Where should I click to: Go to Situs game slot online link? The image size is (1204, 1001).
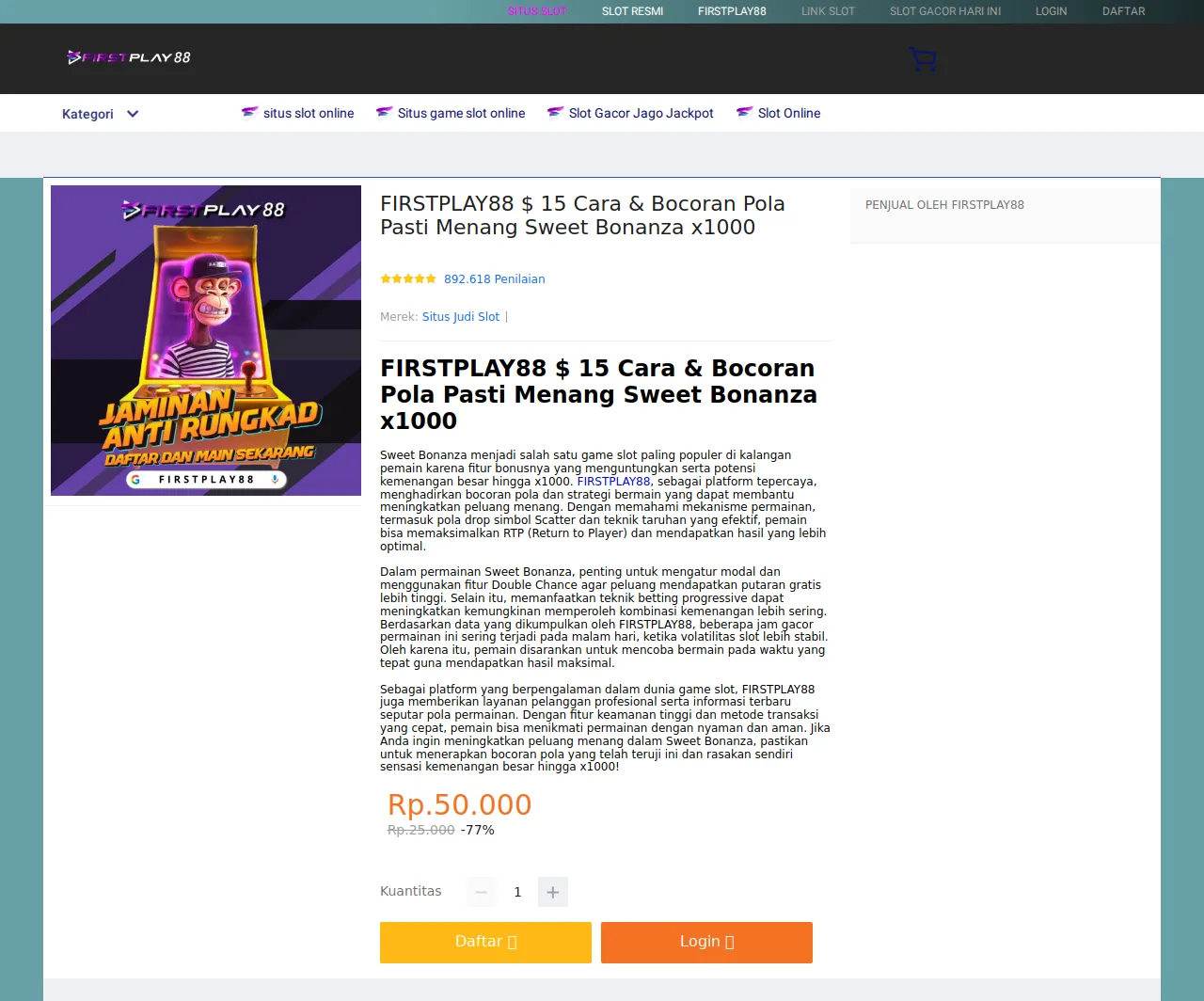pos(461,113)
